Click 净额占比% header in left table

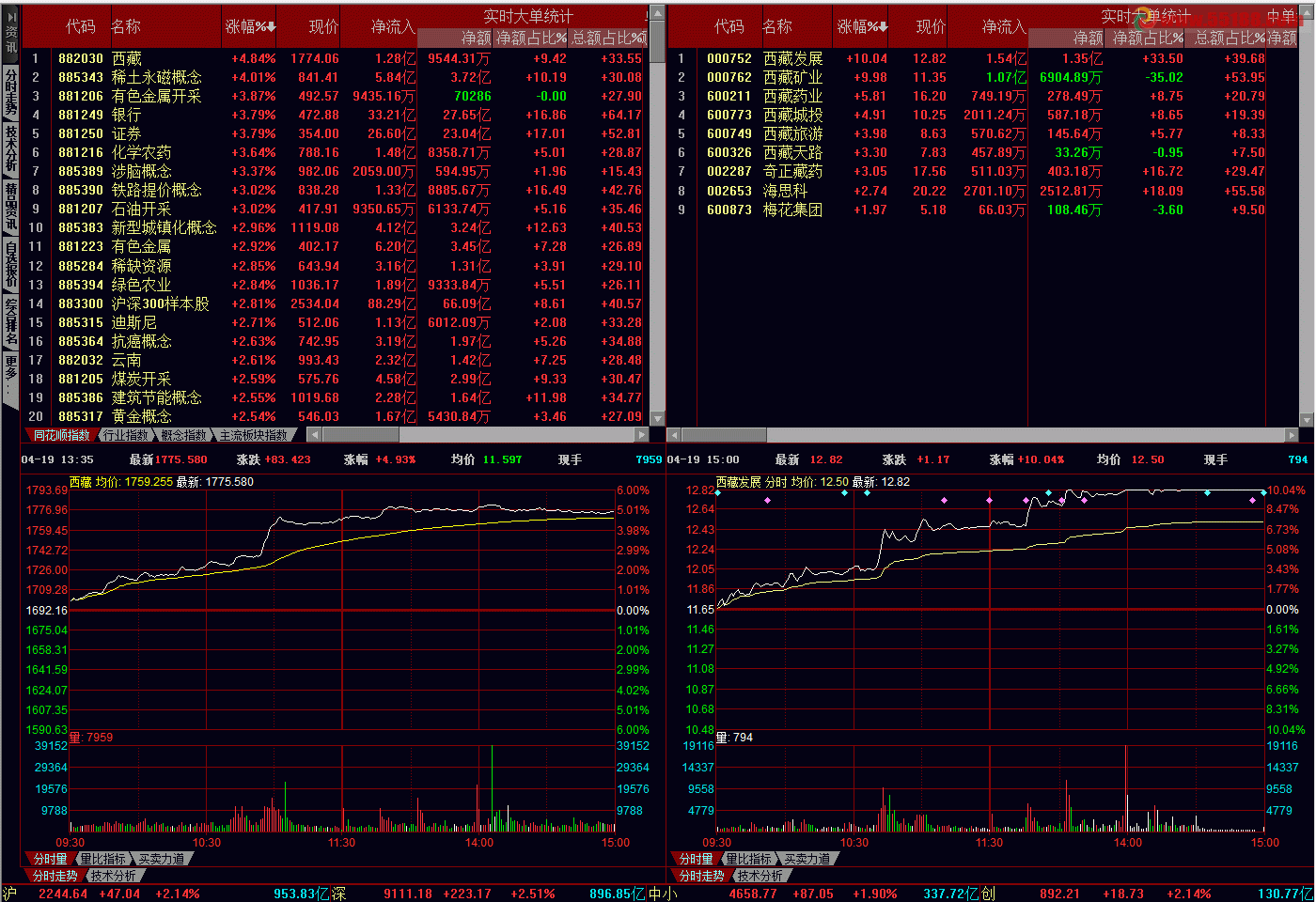531,39
